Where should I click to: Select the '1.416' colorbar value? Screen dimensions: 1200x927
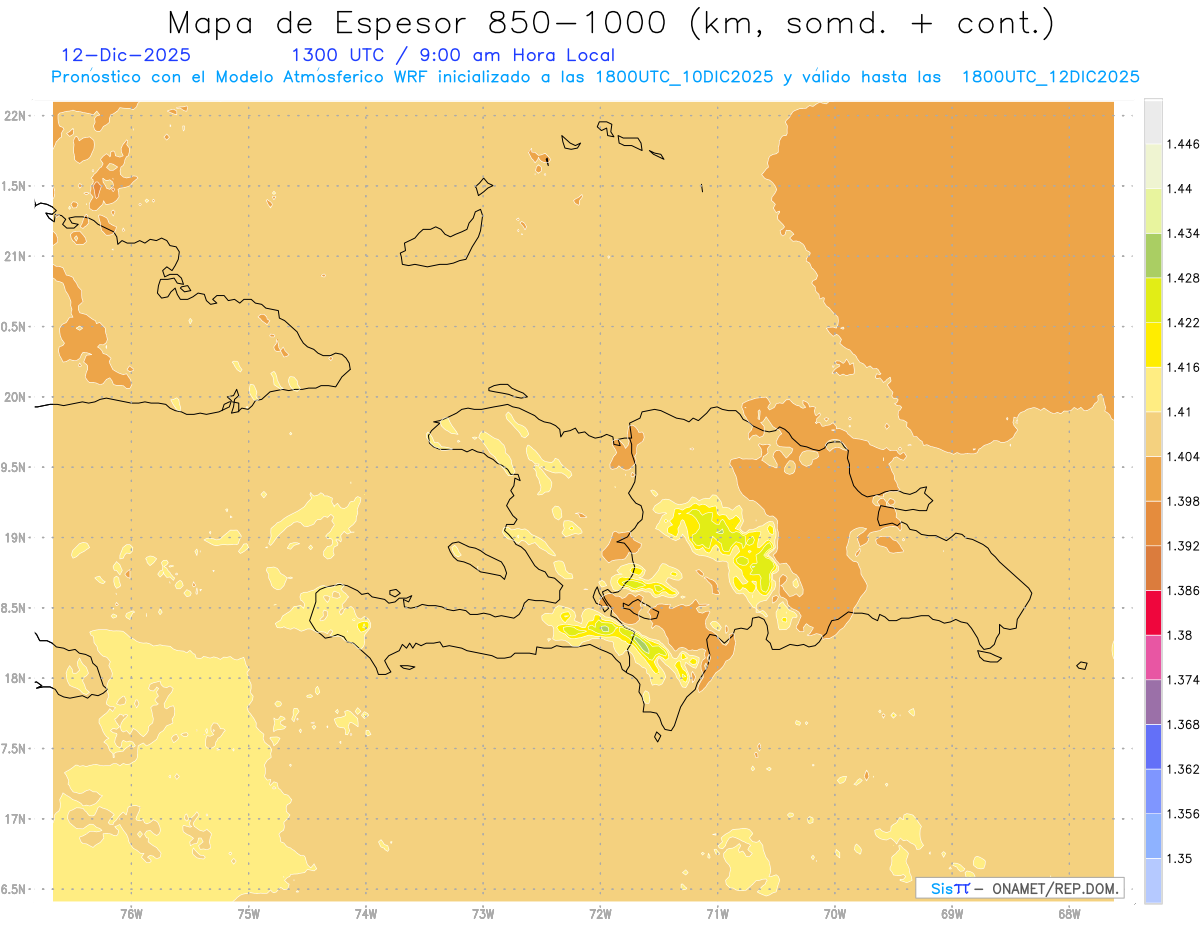tap(1183, 367)
